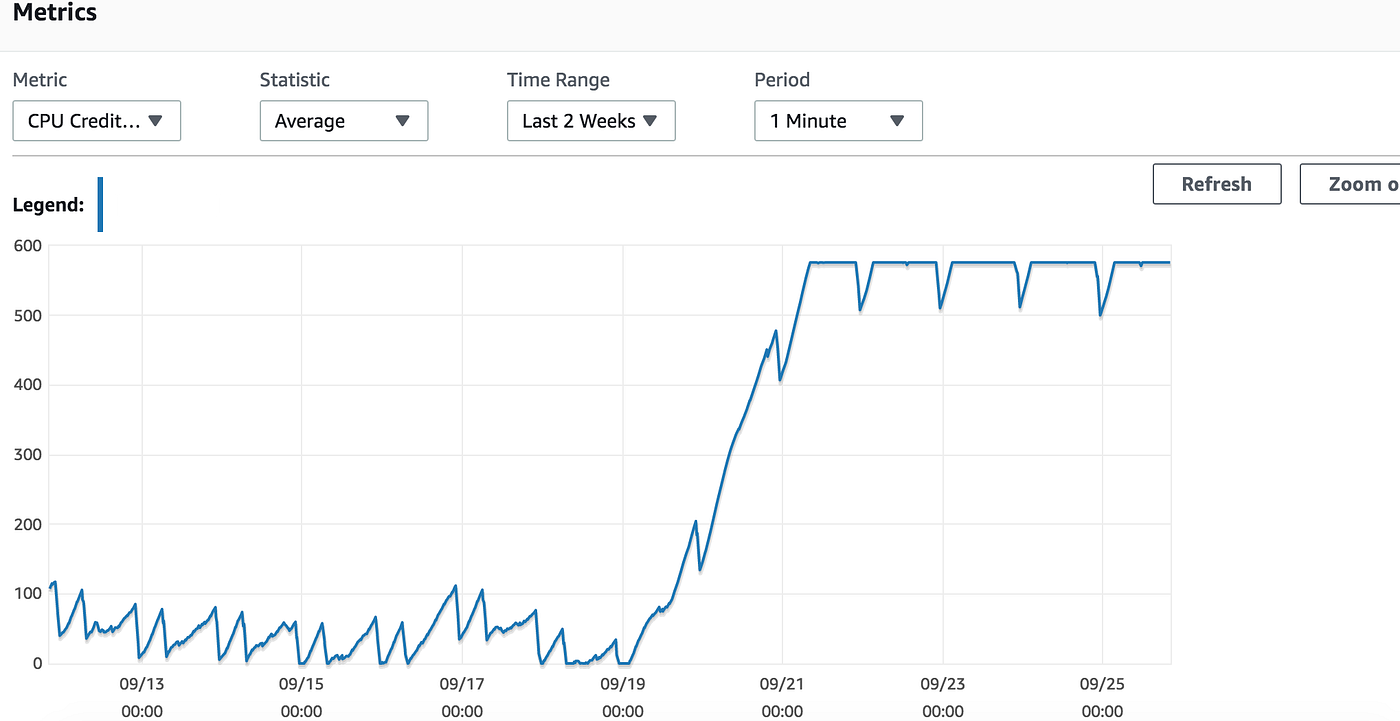Click the Statistic dropdown's disclosure arrow
The image size is (1400, 721).
click(404, 120)
